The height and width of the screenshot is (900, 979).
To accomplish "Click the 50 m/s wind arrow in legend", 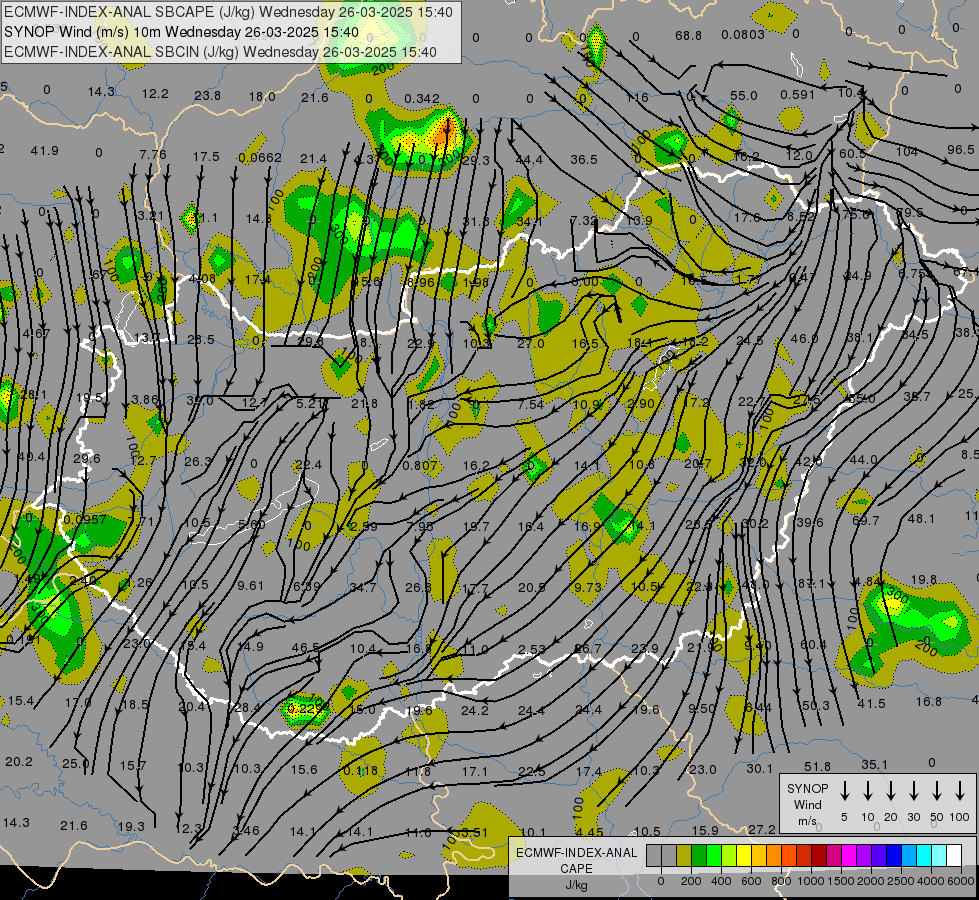I will (x=937, y=791).
